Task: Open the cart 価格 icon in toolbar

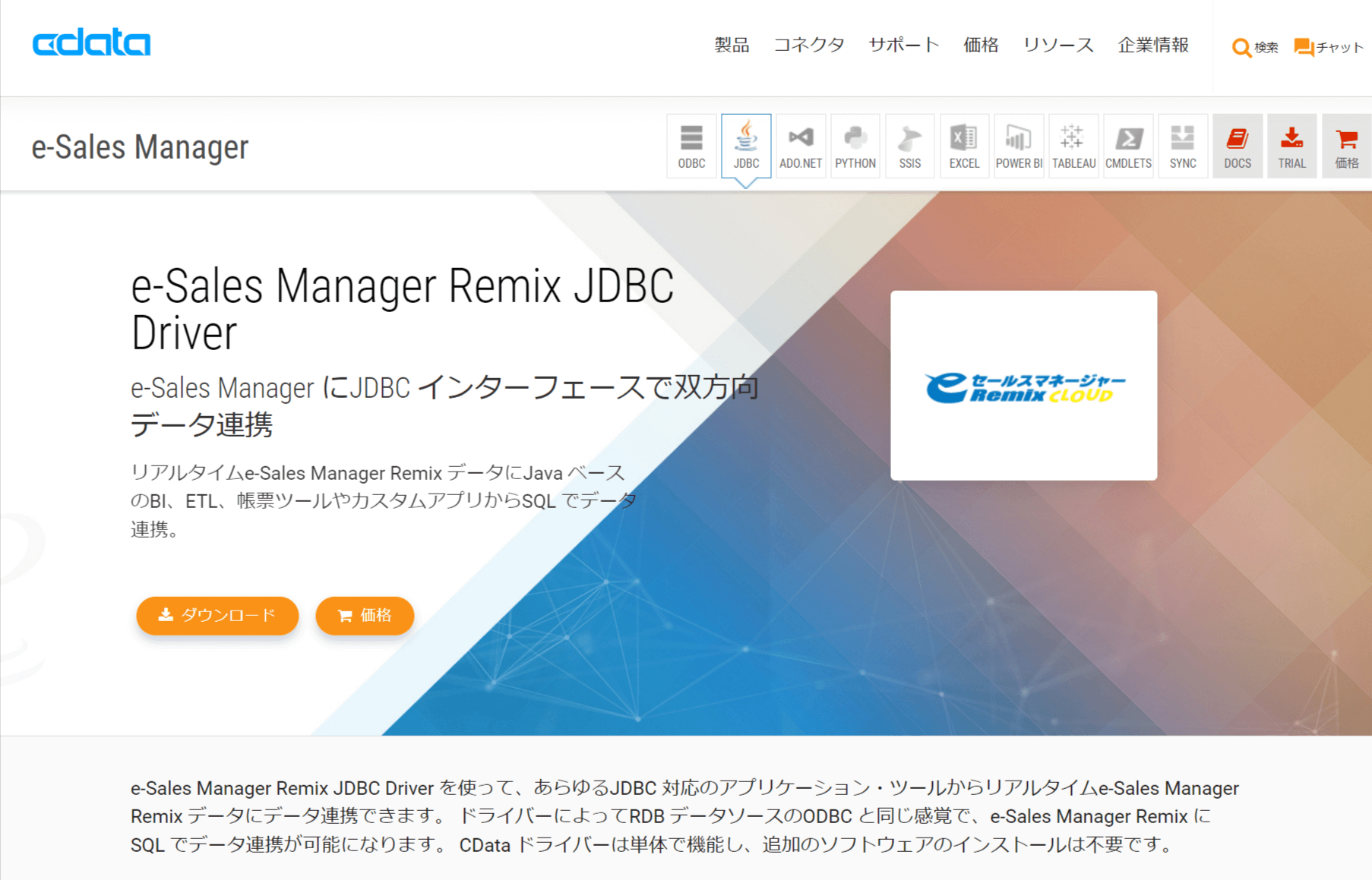Action: 1347,146
